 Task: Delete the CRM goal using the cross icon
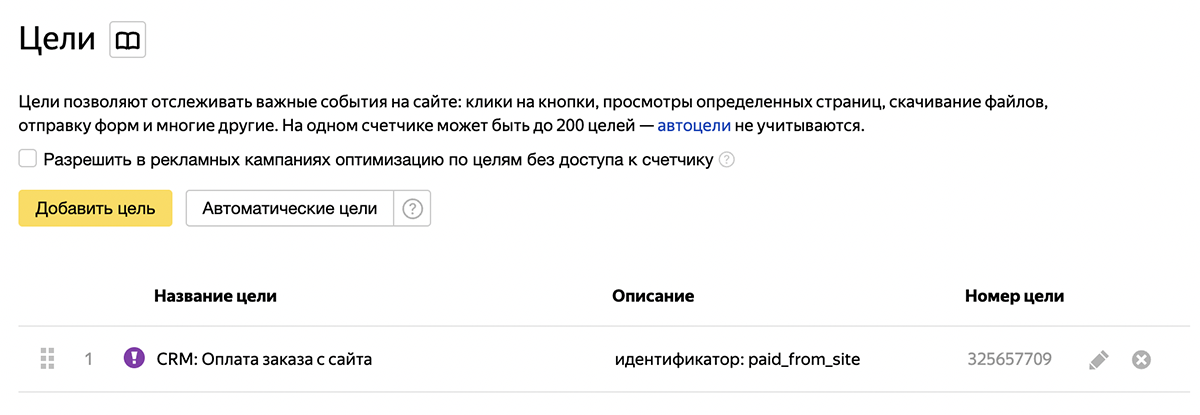[1141, 359]
